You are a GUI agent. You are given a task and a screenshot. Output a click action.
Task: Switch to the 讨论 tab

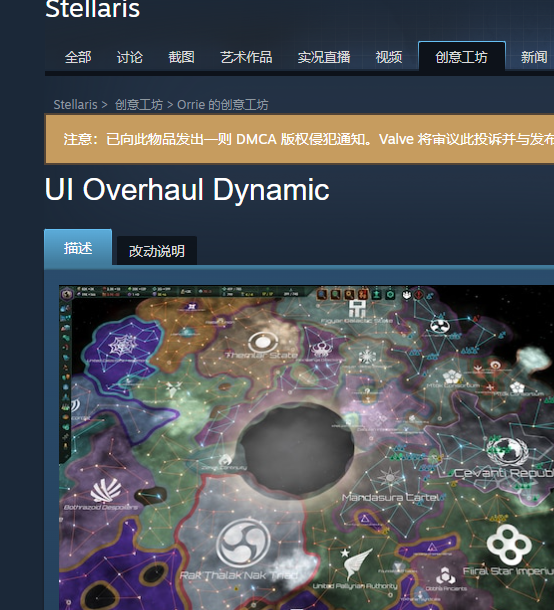(x=130, y=57)
